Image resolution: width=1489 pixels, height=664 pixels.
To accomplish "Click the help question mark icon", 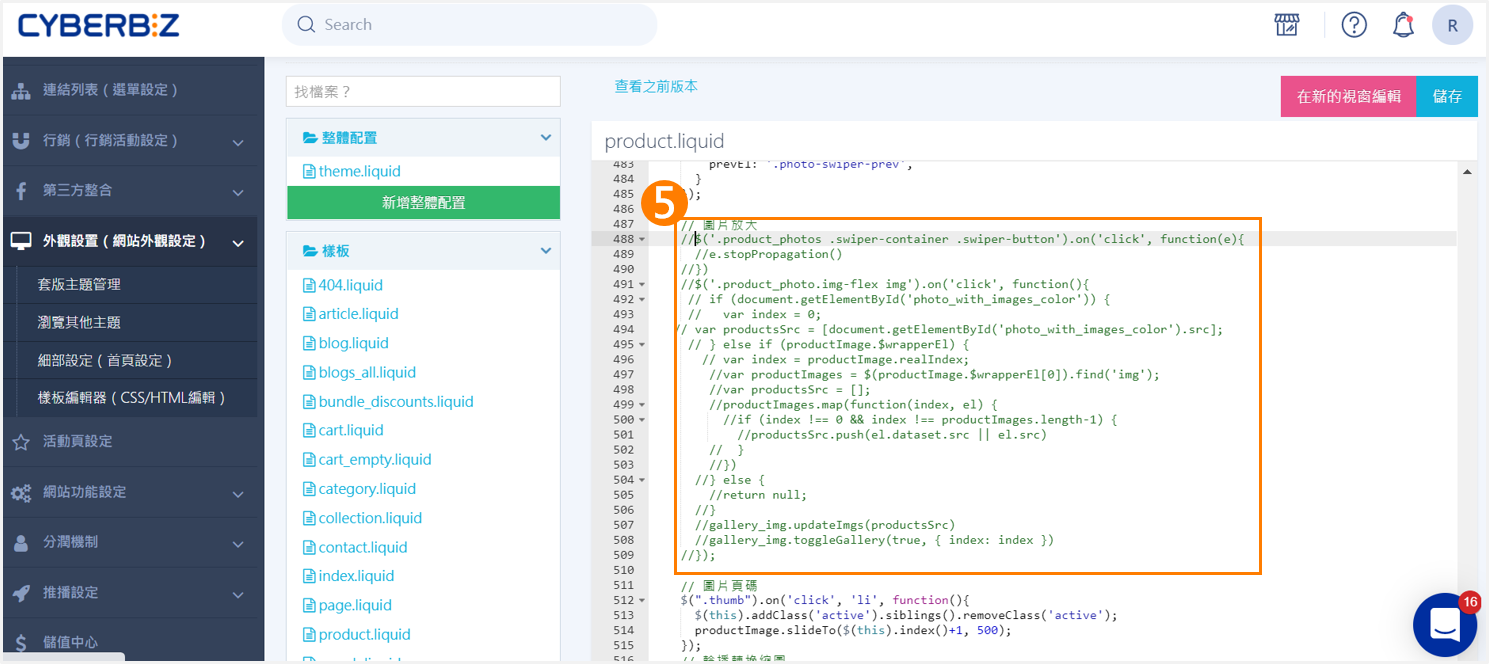I will coord(1354,25).
